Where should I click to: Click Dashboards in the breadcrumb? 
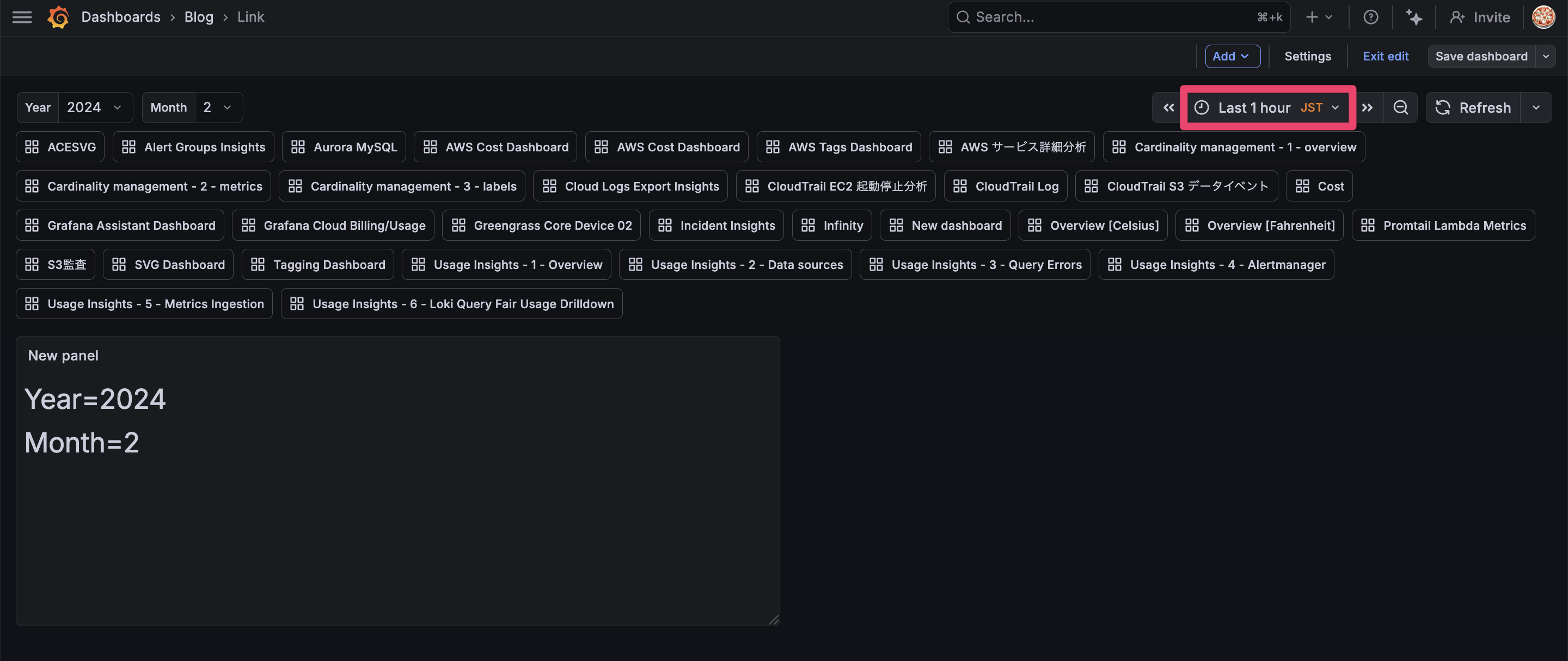click(x=120, y=17)
